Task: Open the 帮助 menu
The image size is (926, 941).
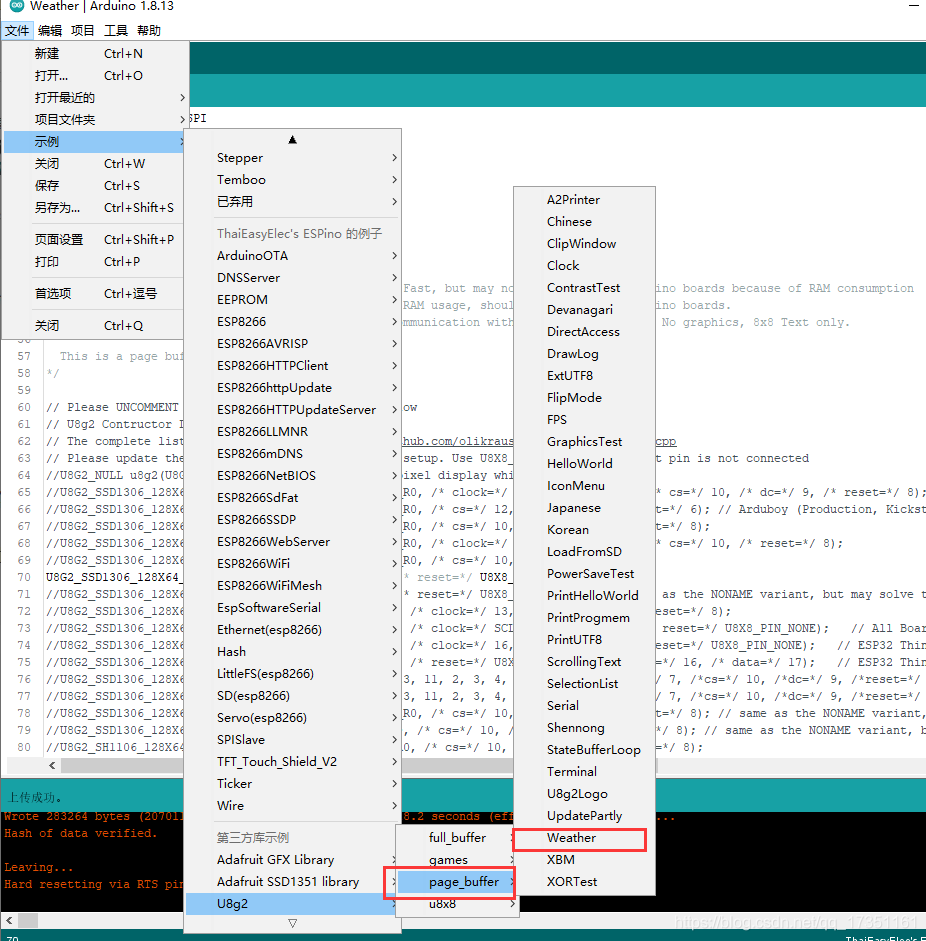Action: tap(148, 30)
